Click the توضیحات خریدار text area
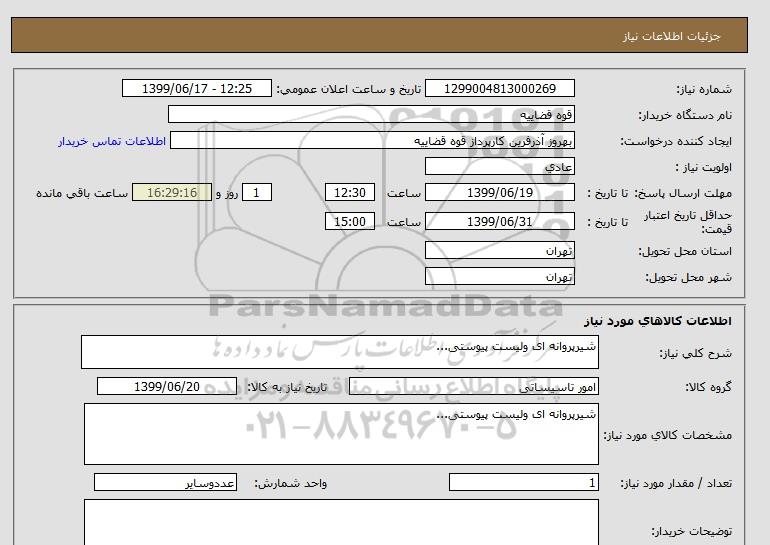This screenshot has height=545, width=770. point(341,522)
